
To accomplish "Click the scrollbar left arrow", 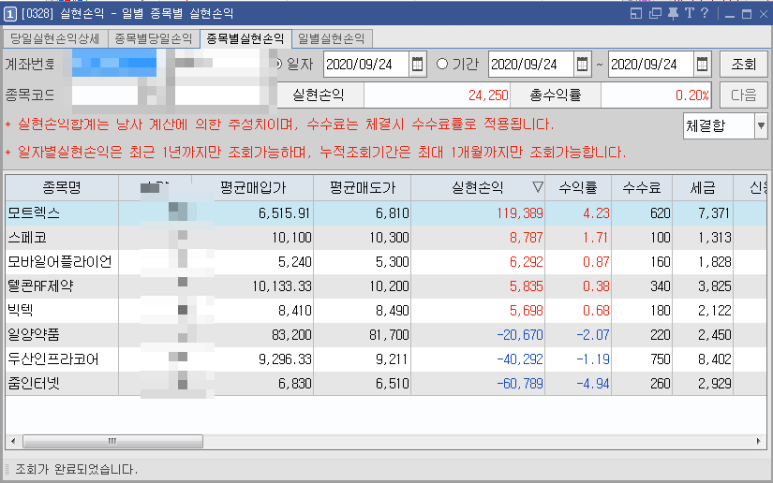I will (13, 441).
